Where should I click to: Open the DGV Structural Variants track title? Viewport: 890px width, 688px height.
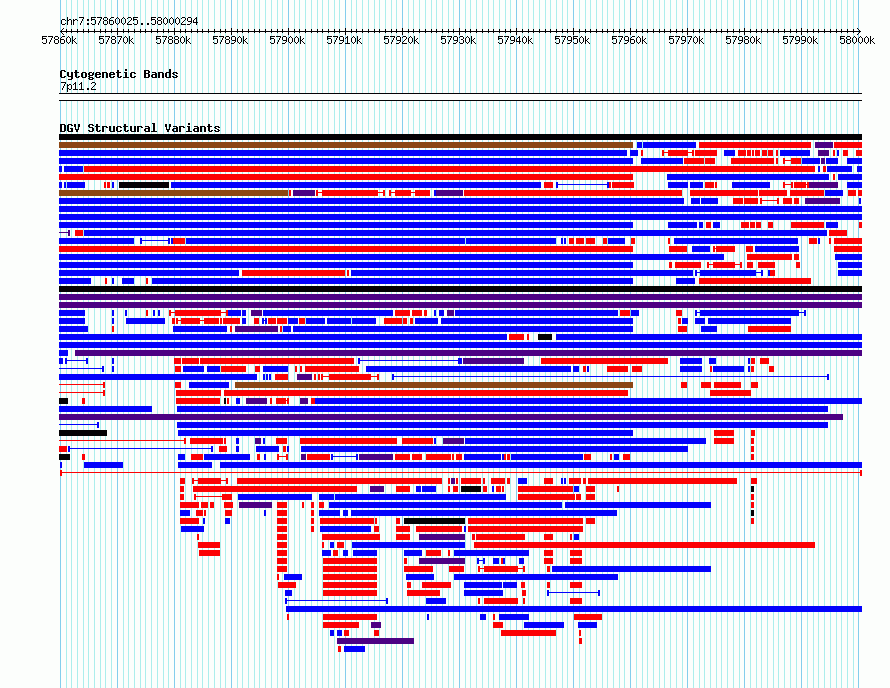[140, 128]
